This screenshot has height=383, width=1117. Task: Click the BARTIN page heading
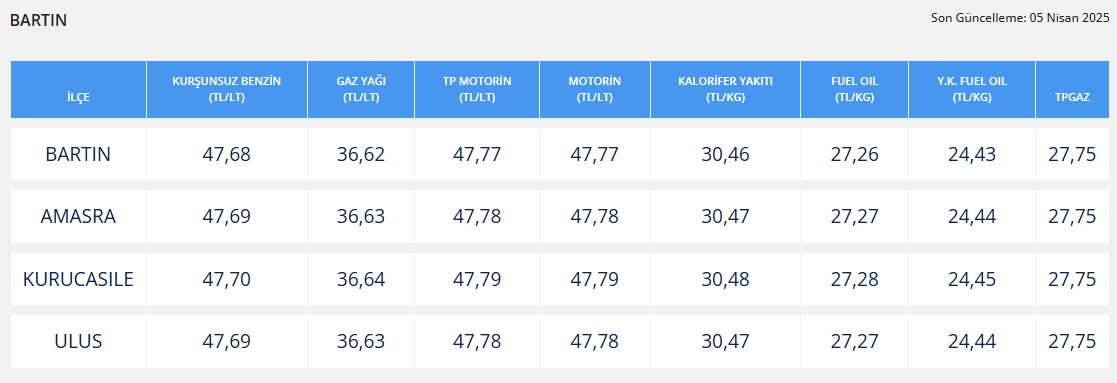(x=38, y=21)
